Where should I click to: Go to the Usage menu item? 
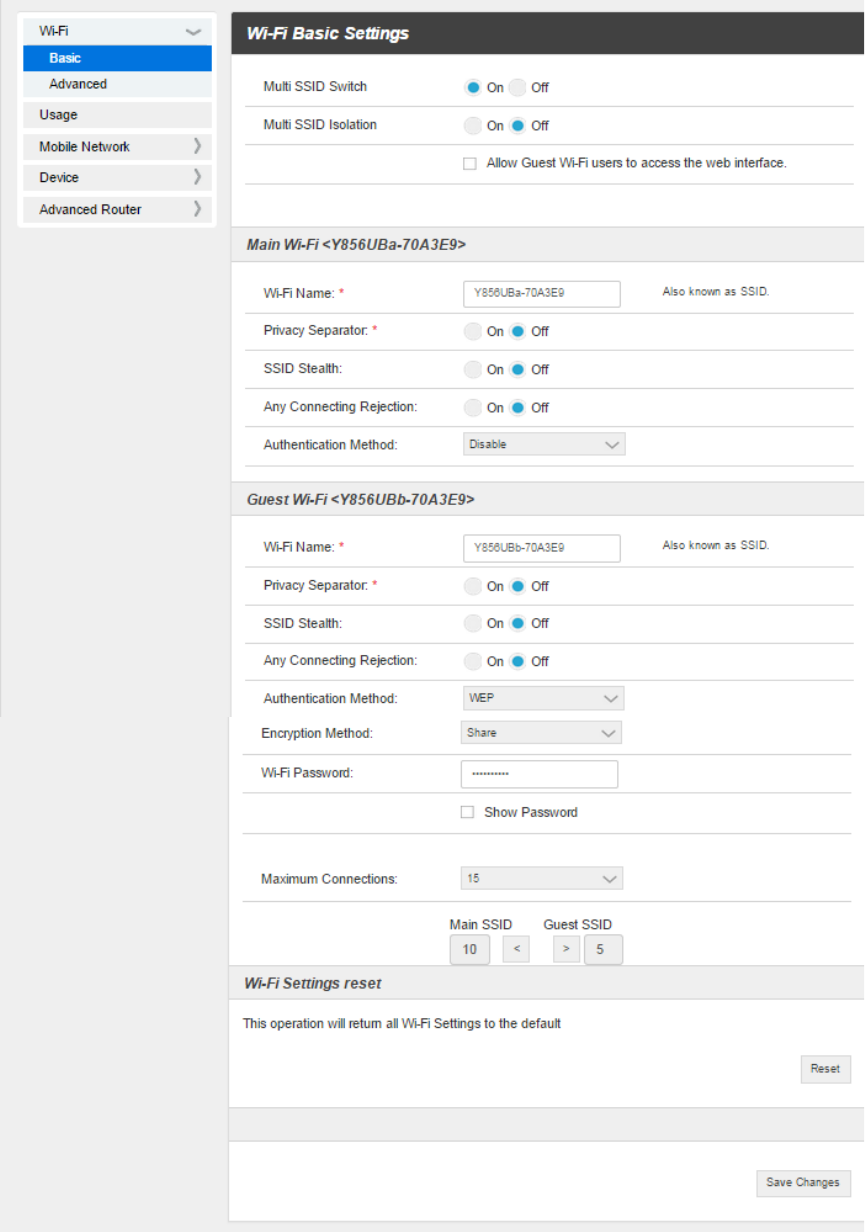[117, 115]
